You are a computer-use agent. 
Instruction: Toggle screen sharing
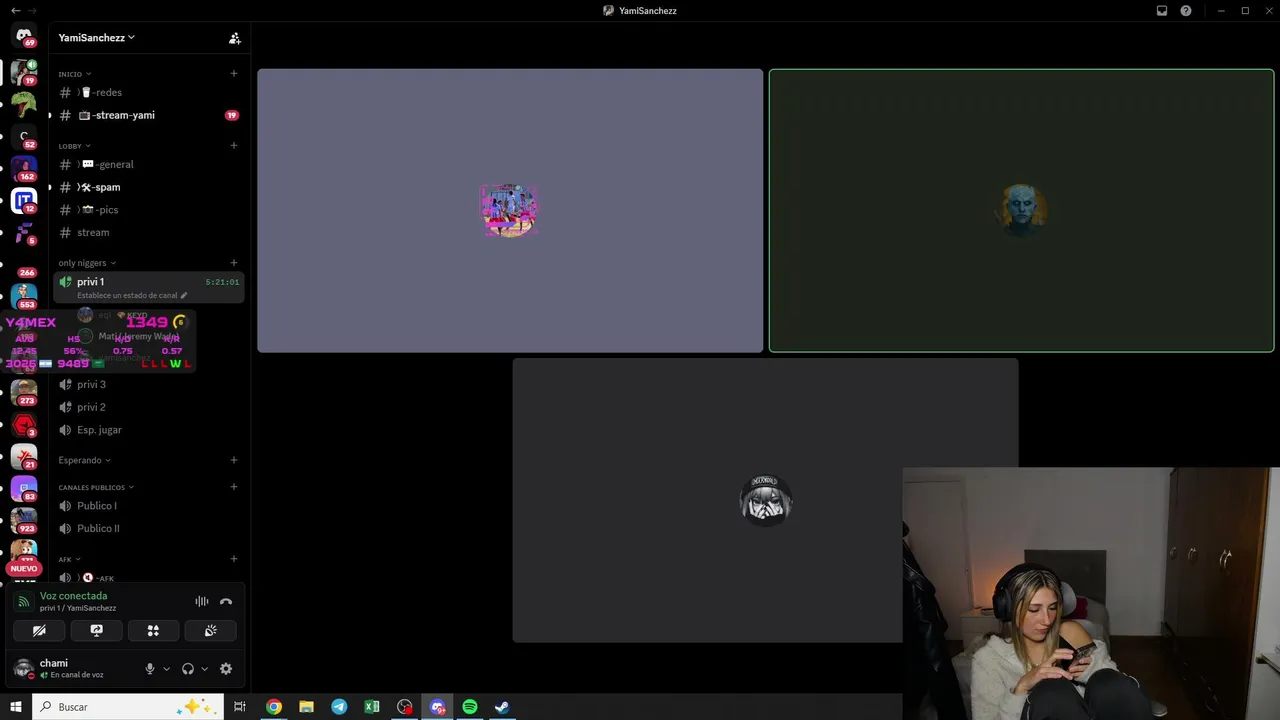[96, 631]
